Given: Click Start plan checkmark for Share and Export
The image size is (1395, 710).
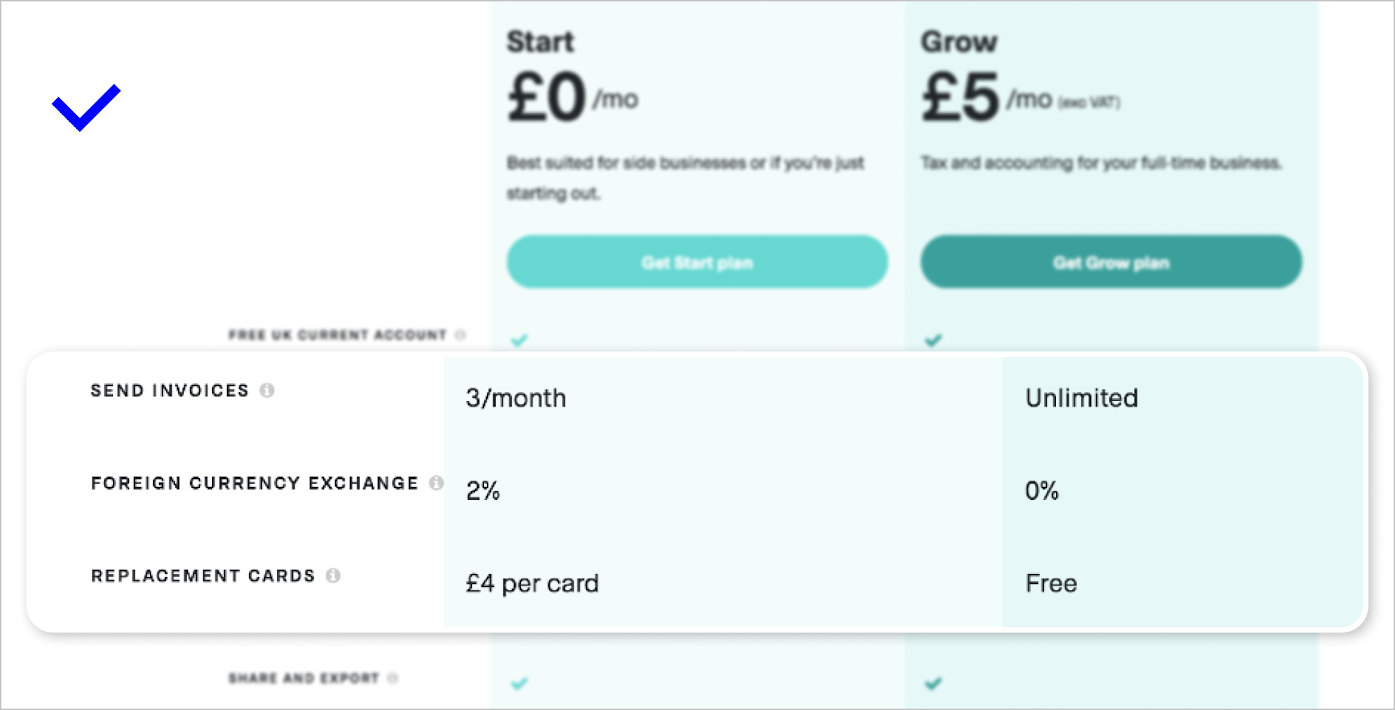Looking at the screenshot, I should (x=518, y=684).
